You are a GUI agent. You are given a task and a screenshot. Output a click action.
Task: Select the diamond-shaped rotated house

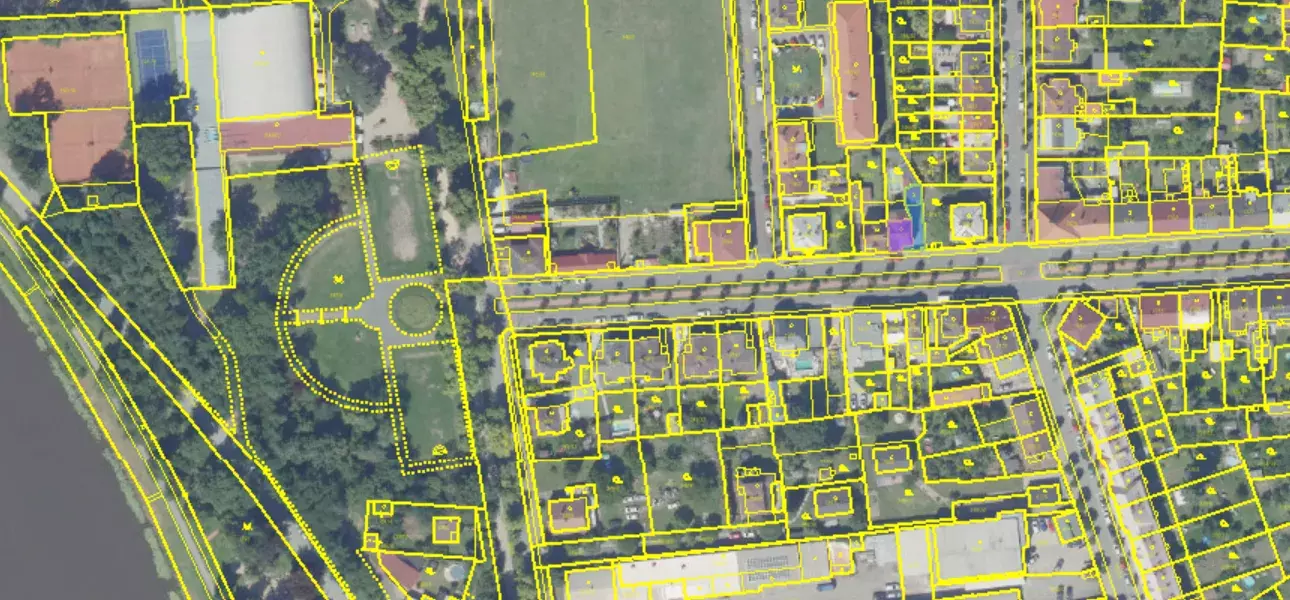tap(1081, 324)
